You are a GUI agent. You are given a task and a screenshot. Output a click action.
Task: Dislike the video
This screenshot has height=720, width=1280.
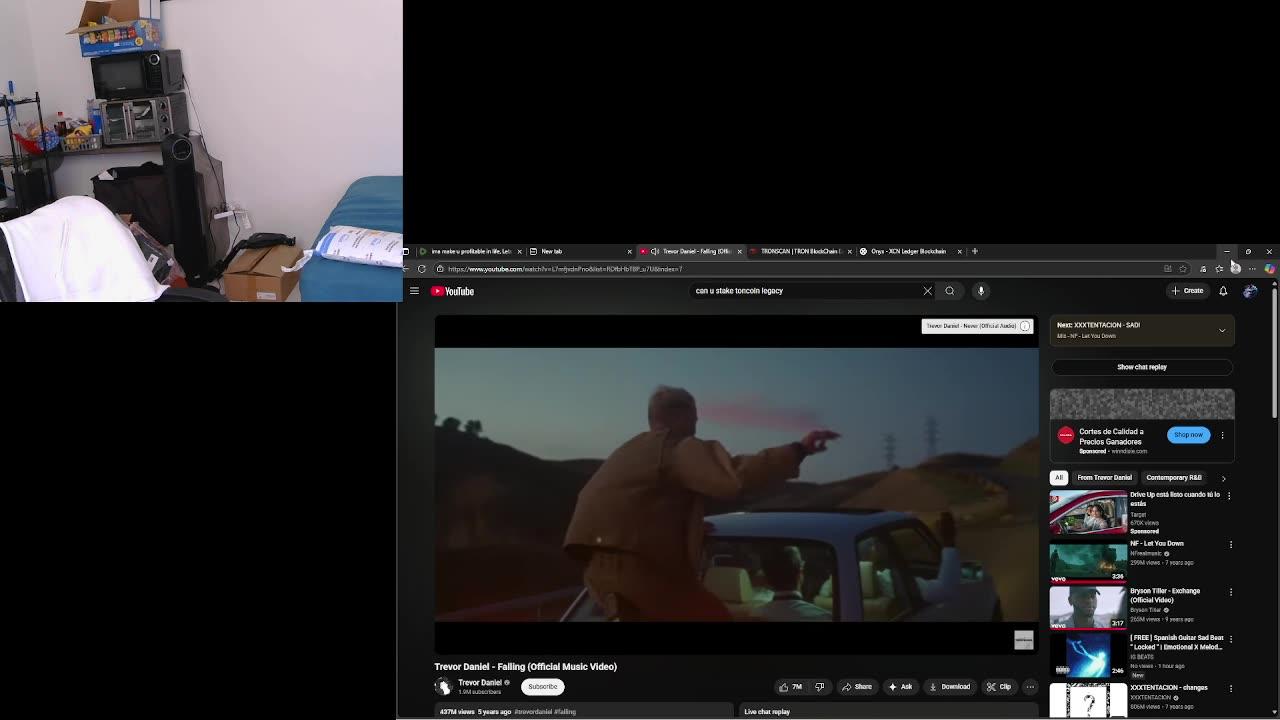click(820, 687)
